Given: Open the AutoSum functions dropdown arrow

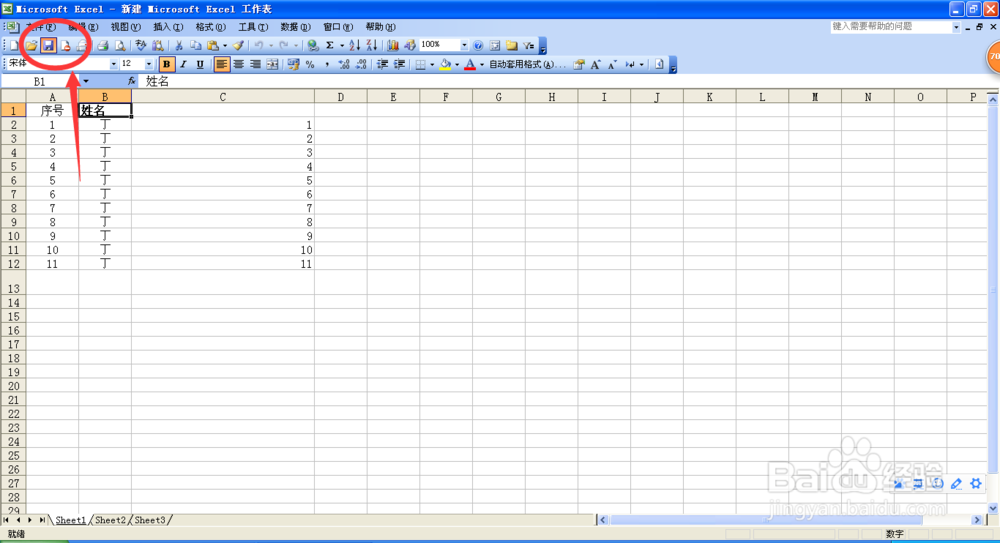Looking at the screenshot, I should click(342, 45).
